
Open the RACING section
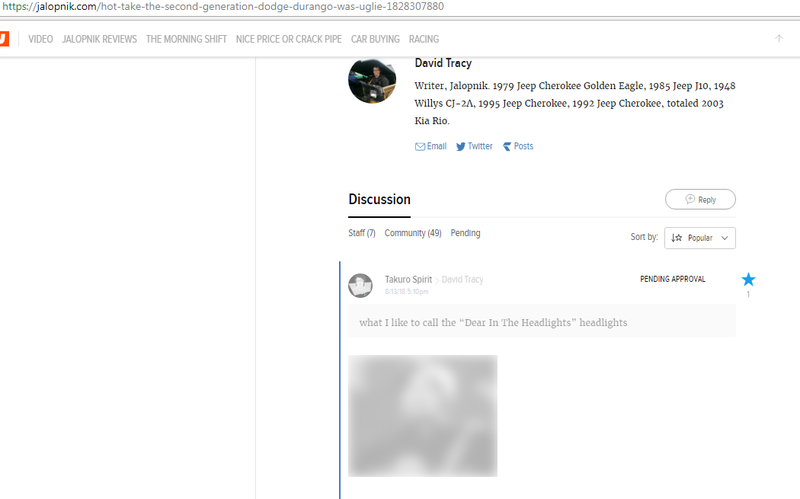coord(424,39)
